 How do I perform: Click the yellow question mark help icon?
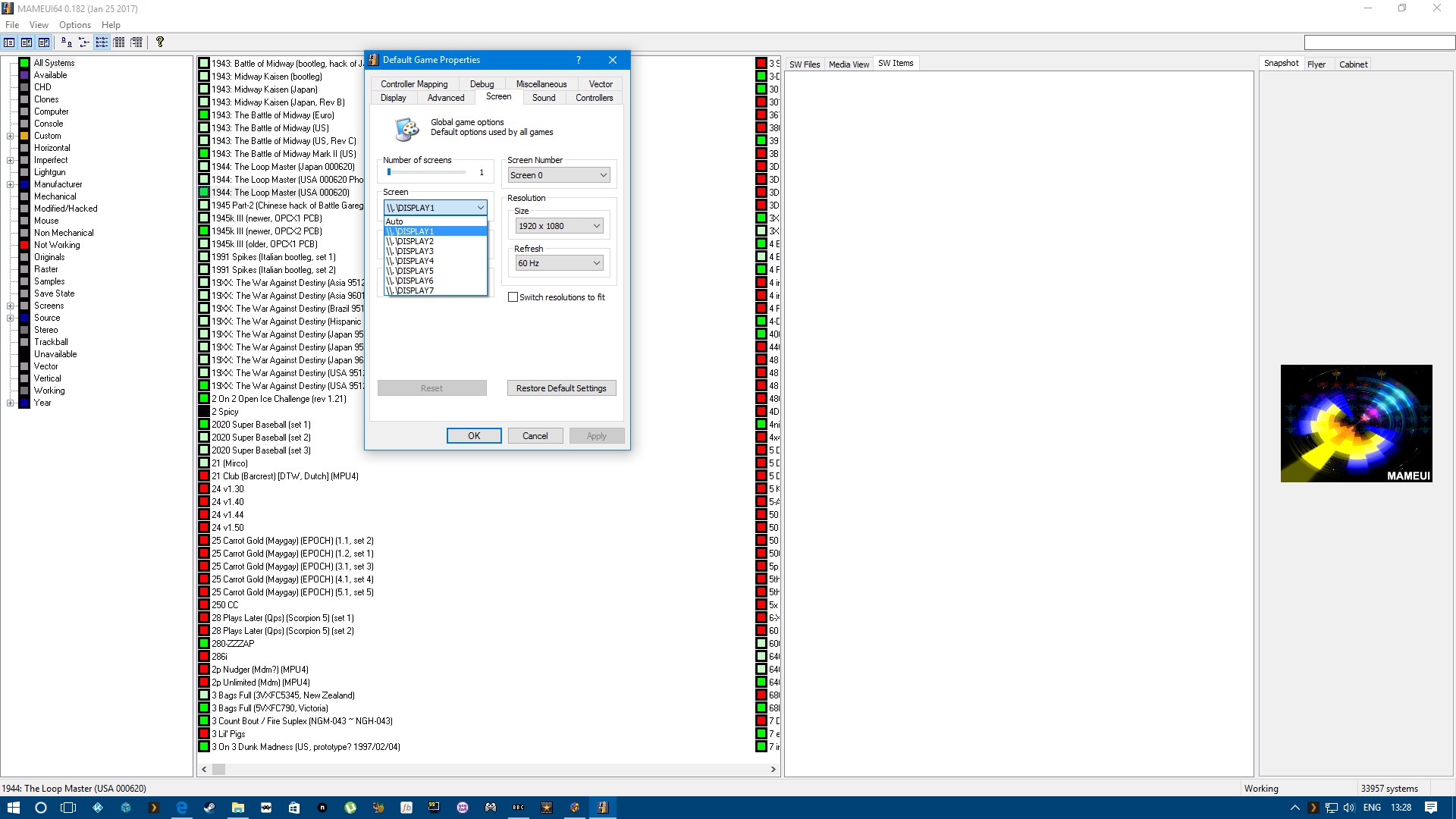pyautogui.click(x=160, y=42)
